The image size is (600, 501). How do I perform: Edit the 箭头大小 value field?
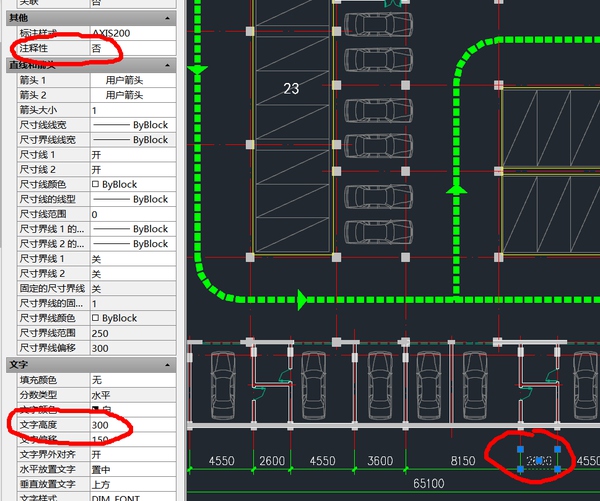point(130,110)
